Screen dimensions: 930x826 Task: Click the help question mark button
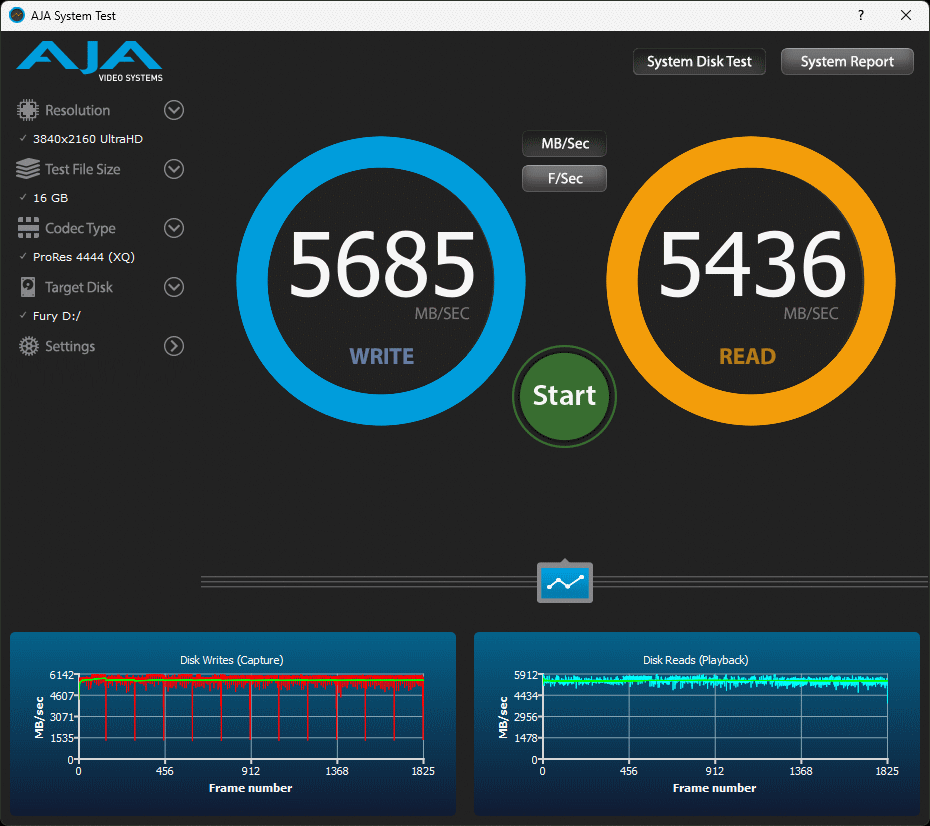861,15
